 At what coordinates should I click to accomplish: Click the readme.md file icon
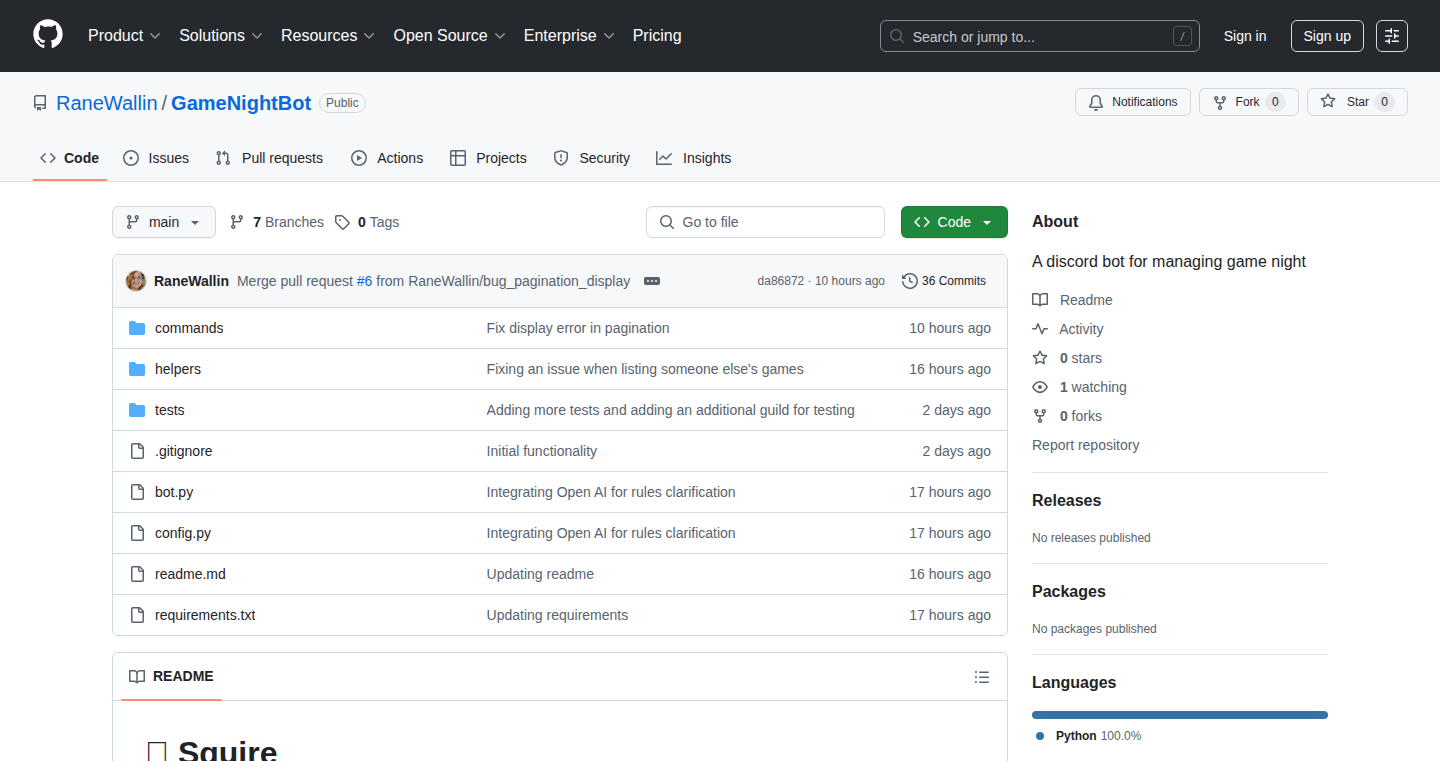137,574
